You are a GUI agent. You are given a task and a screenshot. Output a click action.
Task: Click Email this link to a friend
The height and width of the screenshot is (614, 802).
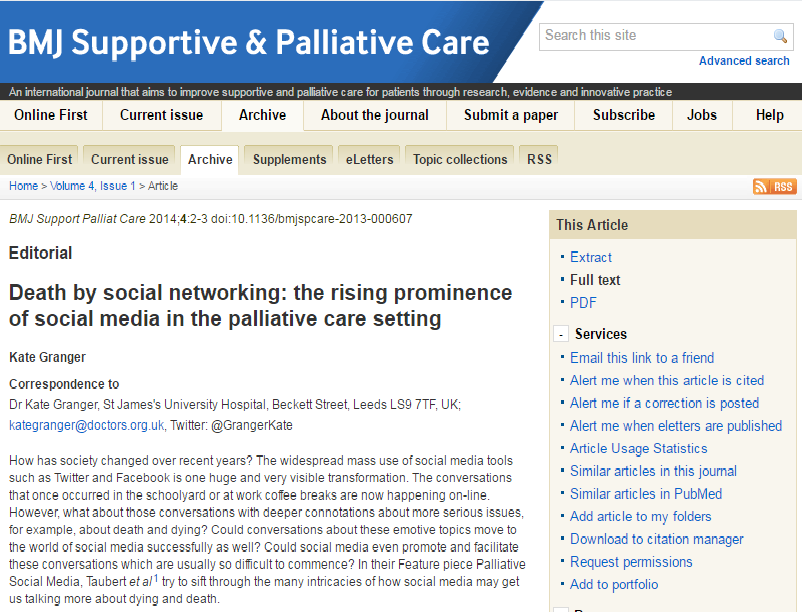pyautogui.click(x=642, y=358)
